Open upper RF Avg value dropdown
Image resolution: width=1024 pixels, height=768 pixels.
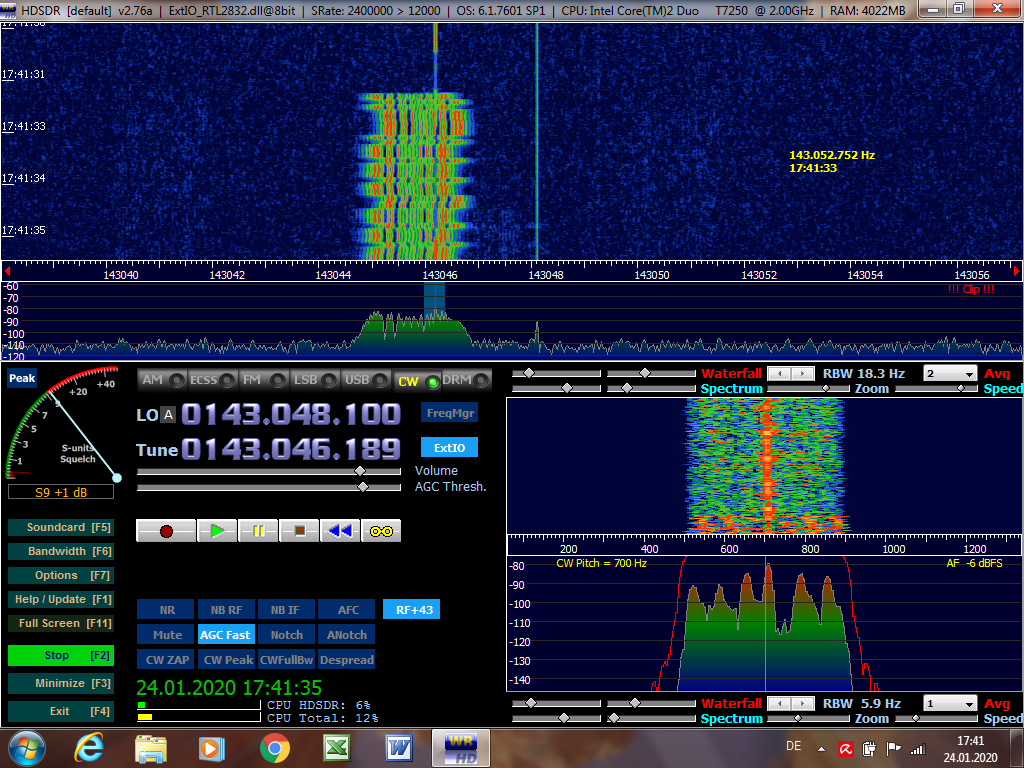coord(950,374)
